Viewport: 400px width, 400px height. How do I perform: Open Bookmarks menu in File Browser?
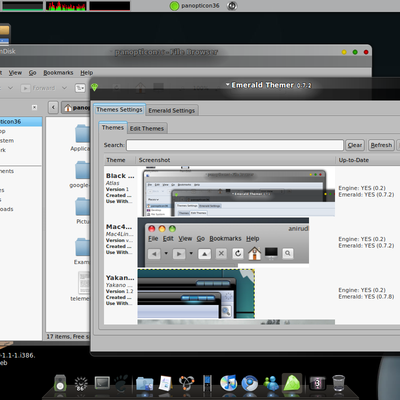coord(58,73)
